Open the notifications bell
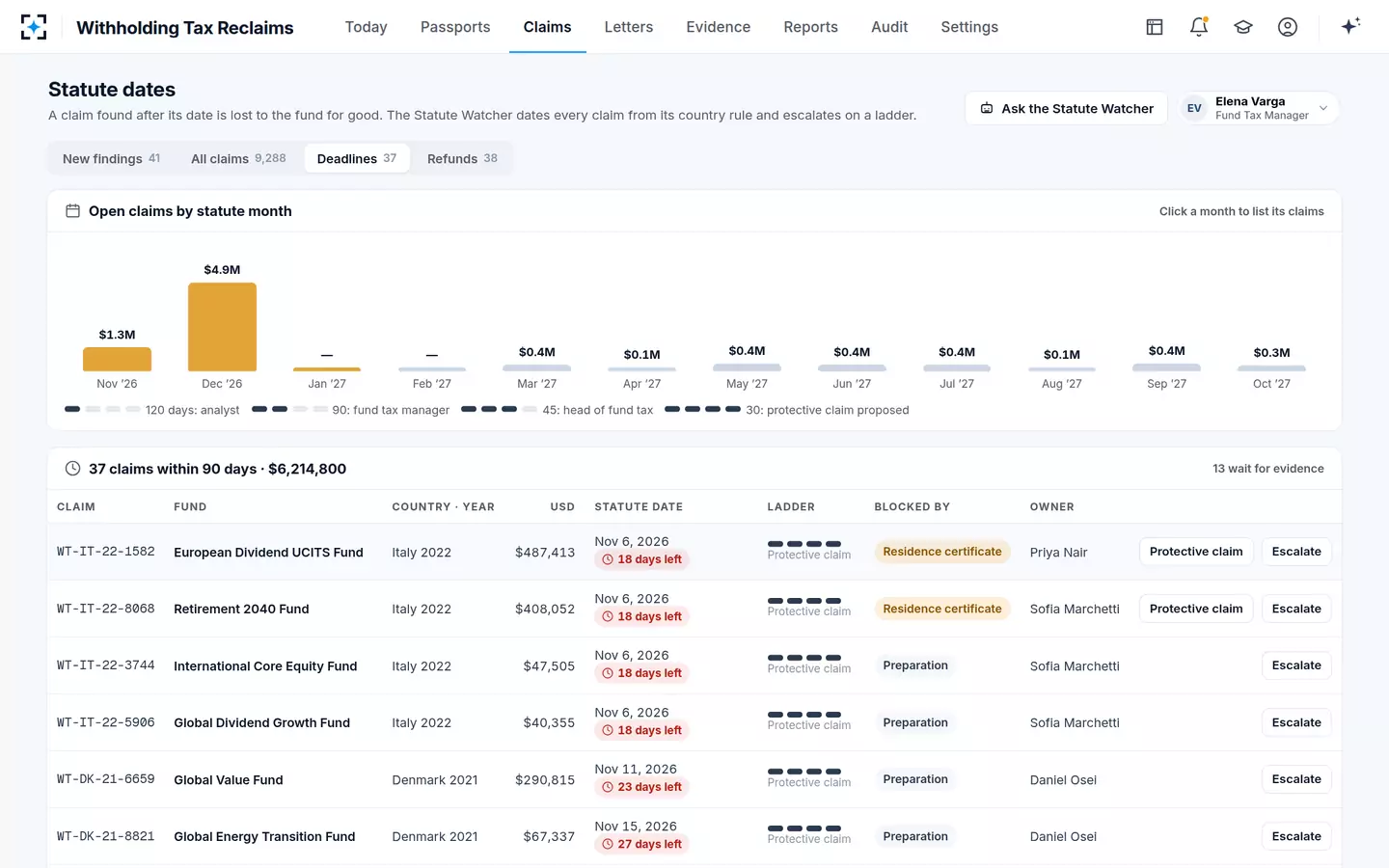 [1199, 27]
